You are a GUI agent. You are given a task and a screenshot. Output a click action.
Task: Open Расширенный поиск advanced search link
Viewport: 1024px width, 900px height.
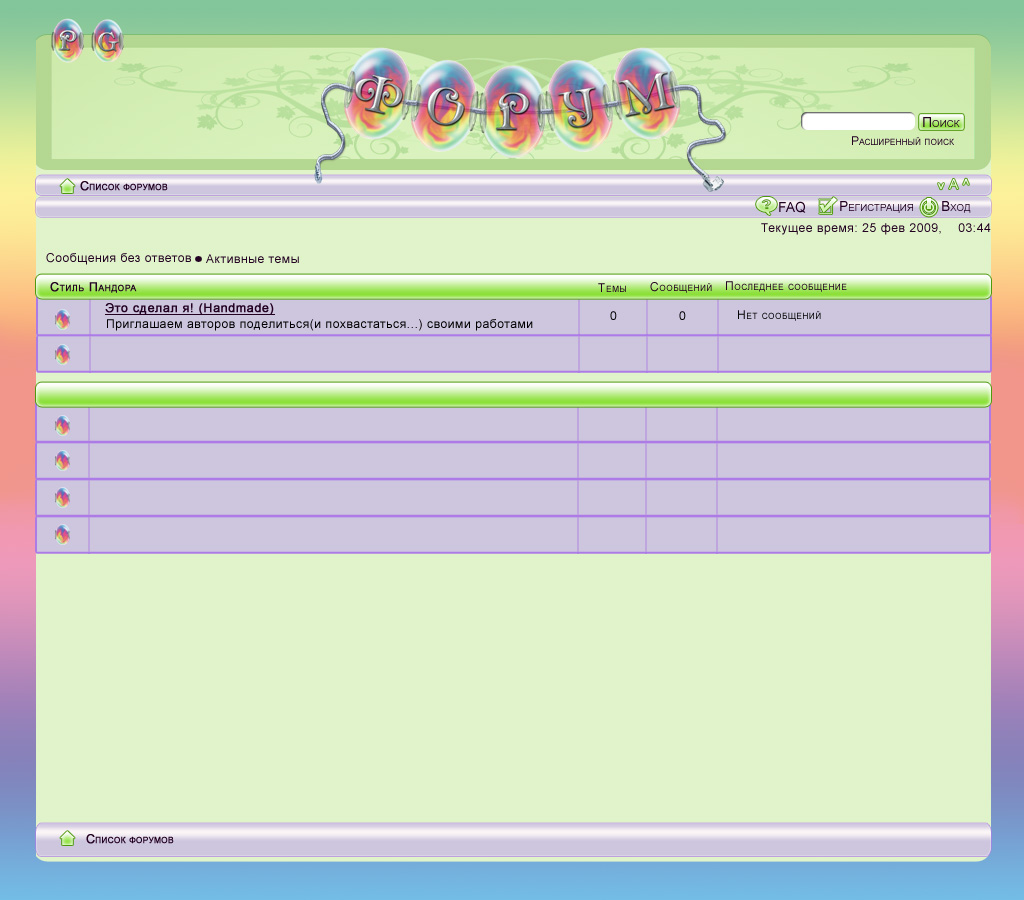tap(902, 141)
